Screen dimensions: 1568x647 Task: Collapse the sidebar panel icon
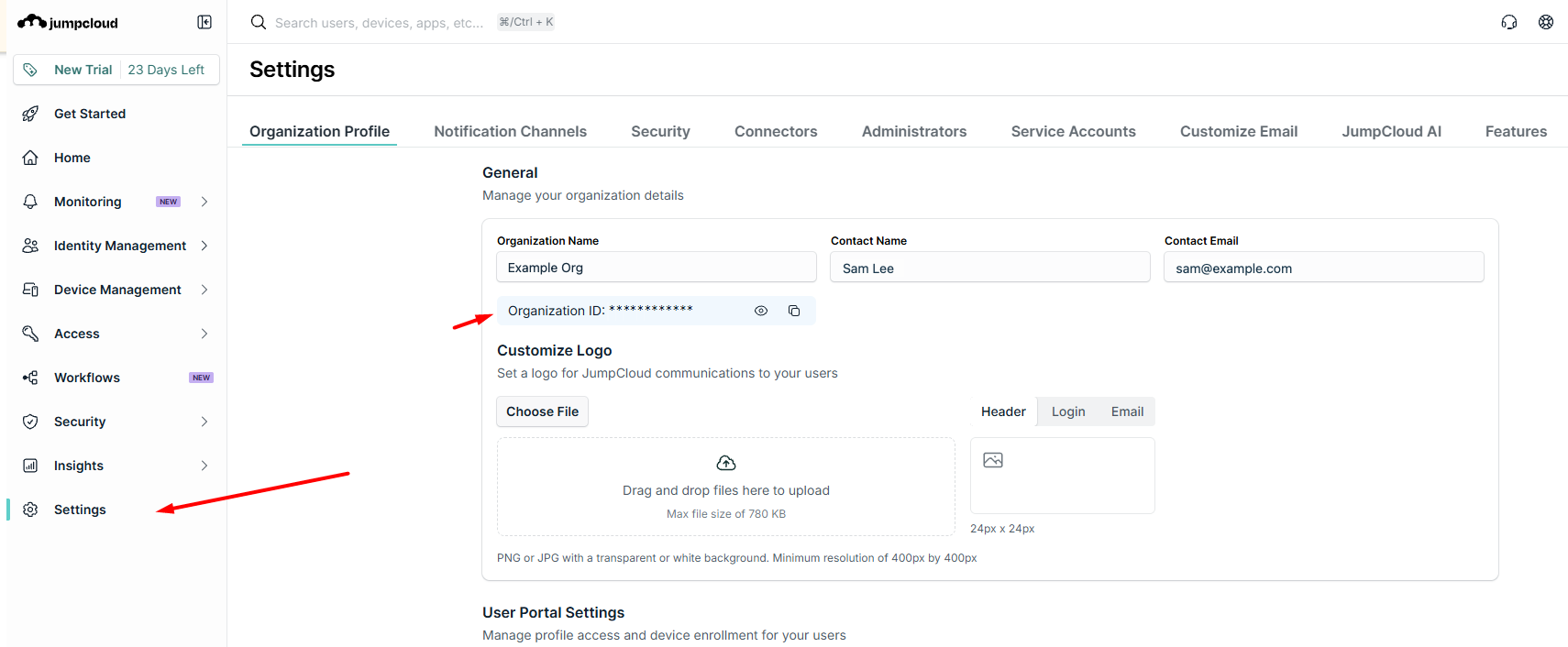point(204,22)
